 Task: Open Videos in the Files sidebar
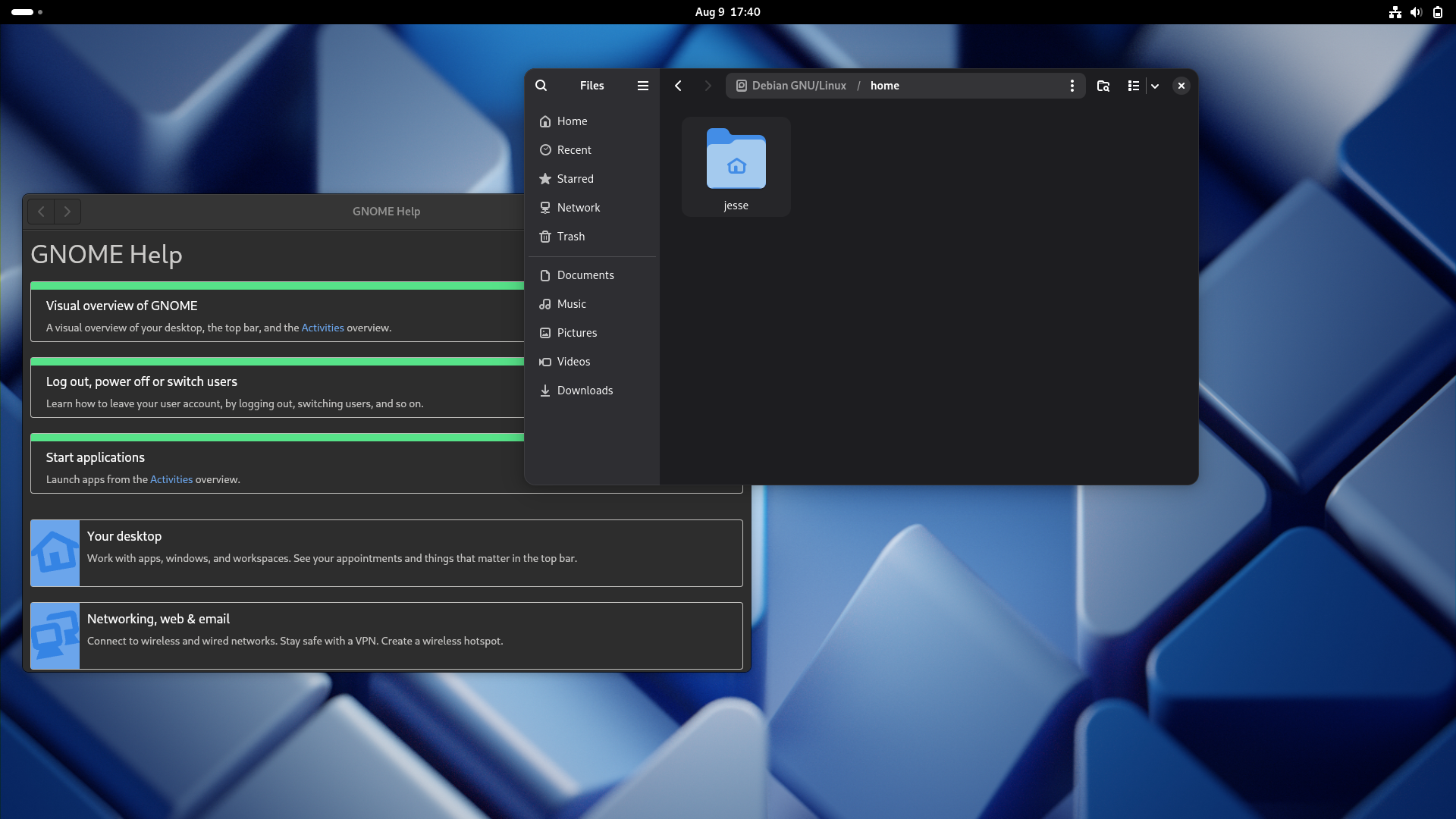coord(592,362)
